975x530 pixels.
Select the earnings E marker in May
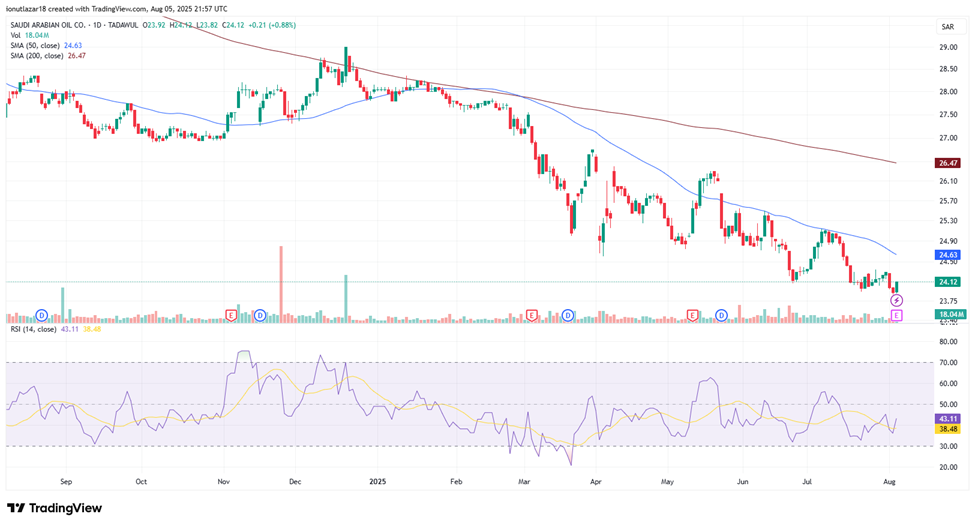tap(692, 315)
